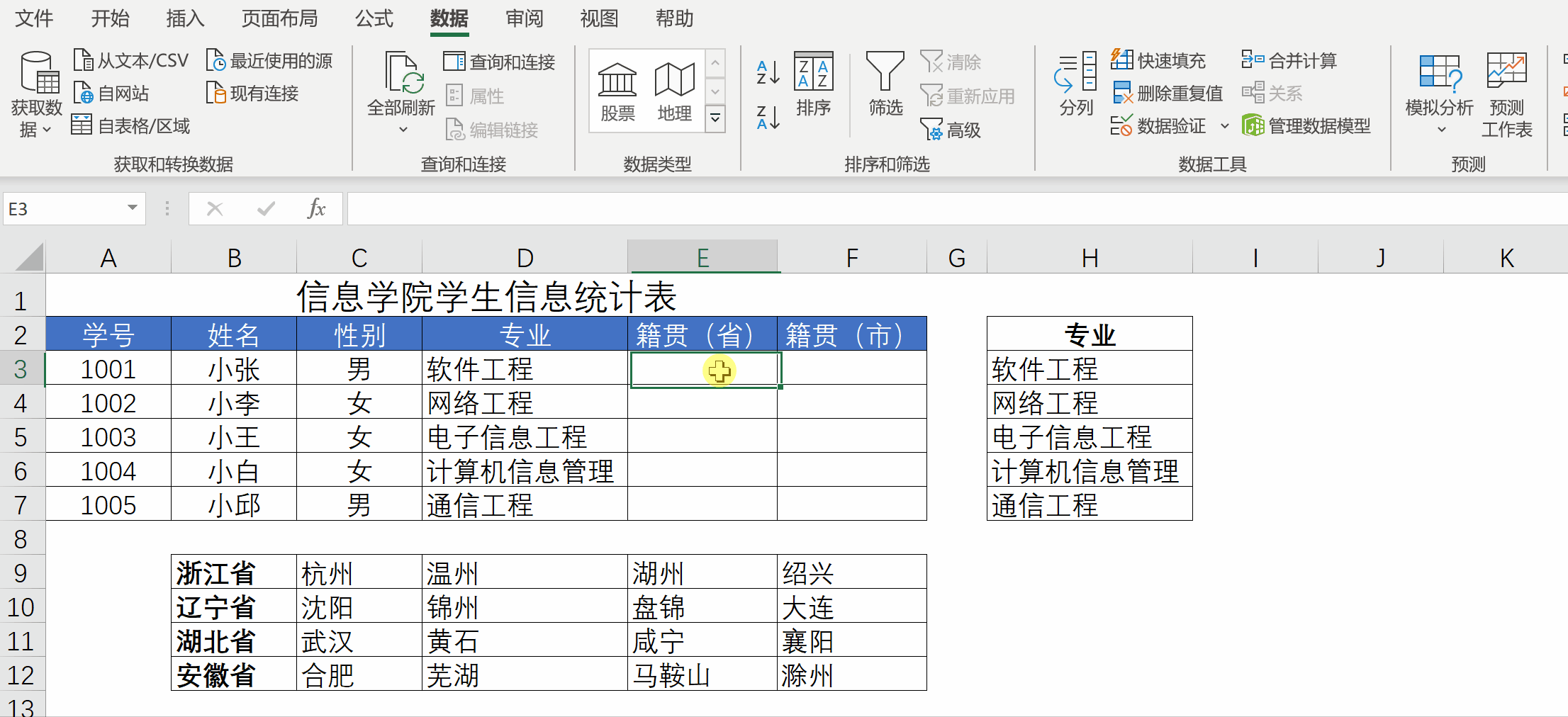Select cell with student ID 1003

tap(108, 436)
